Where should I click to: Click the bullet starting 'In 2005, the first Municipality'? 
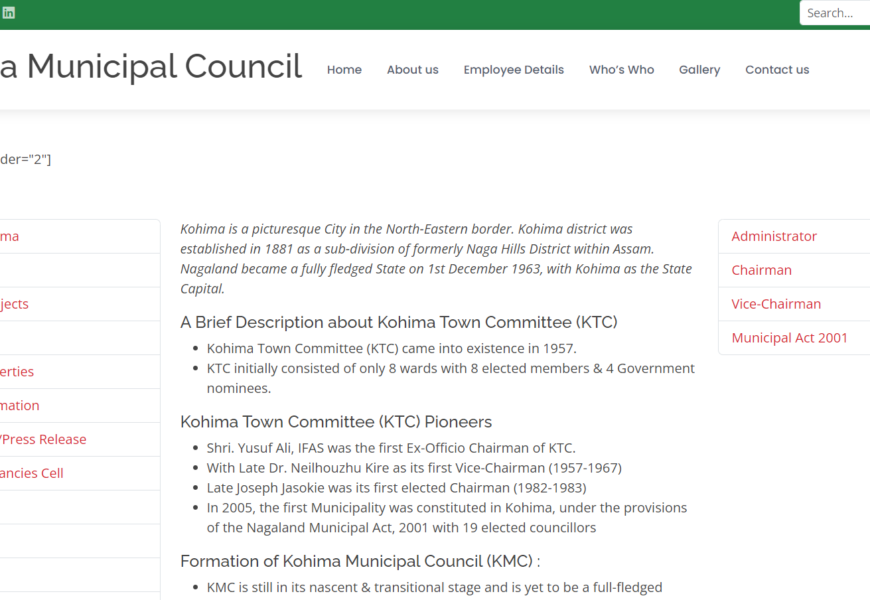point(447,518)
